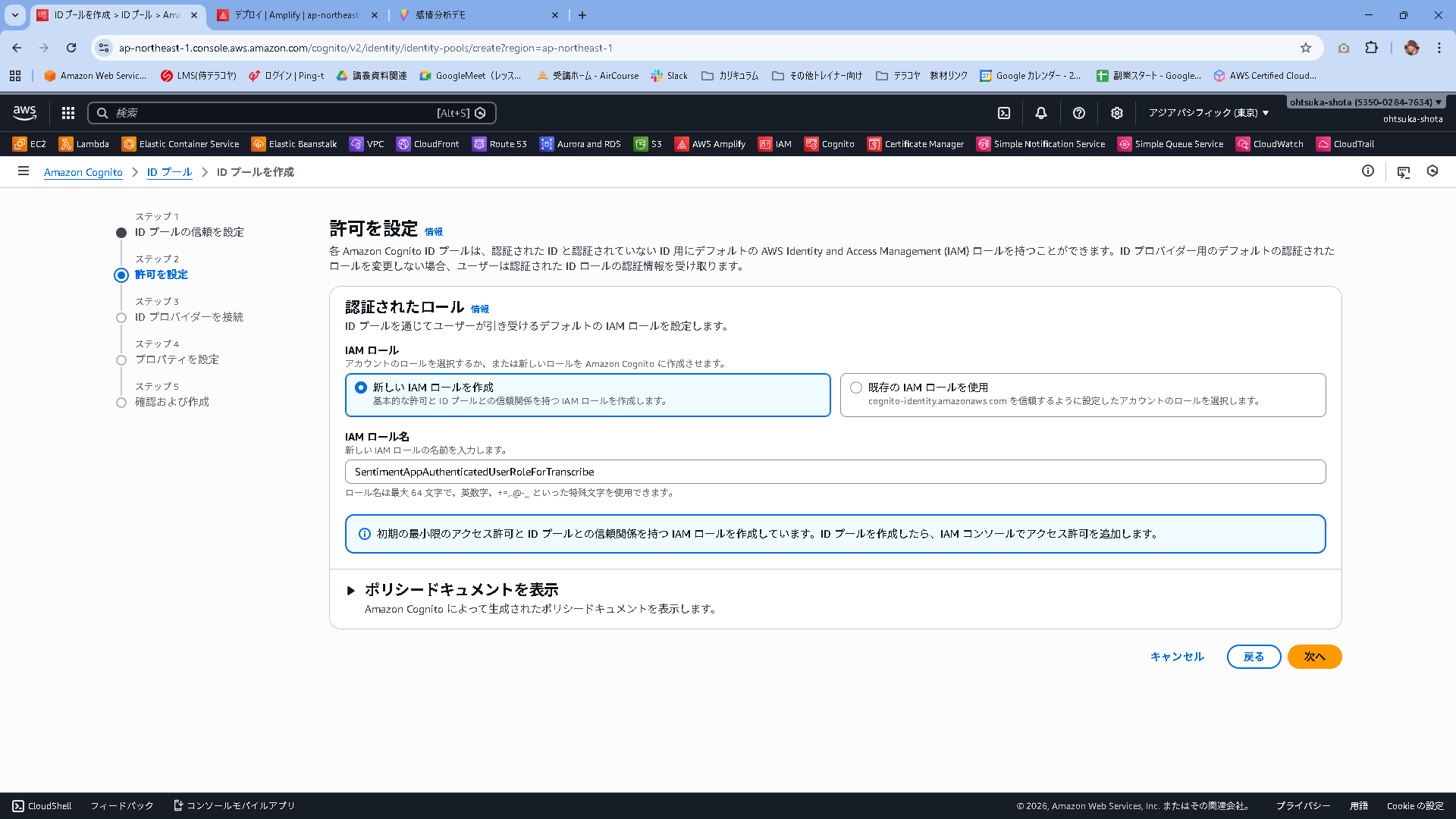Viewport: 1456px width, 819px height.
Task: Click the キャンセル link button
Action: (x=1177, y=657)
